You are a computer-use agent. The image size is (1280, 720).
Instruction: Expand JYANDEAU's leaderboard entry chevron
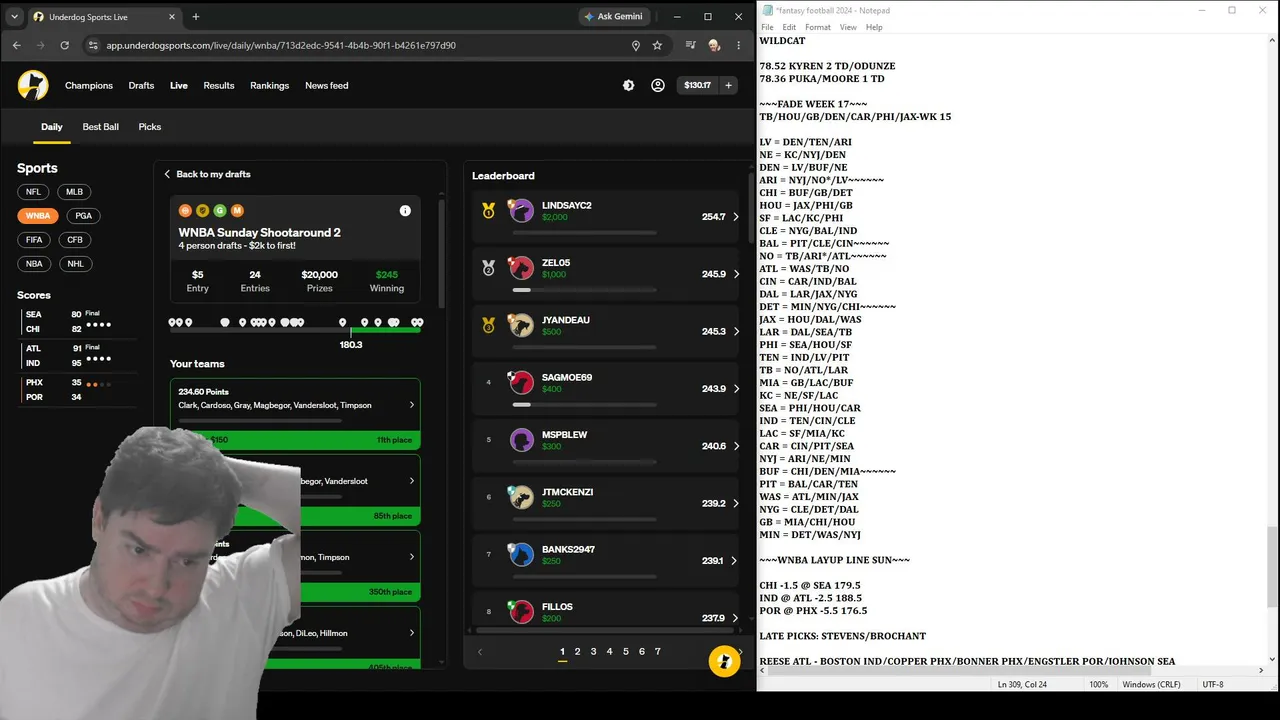tap(736, 331)
